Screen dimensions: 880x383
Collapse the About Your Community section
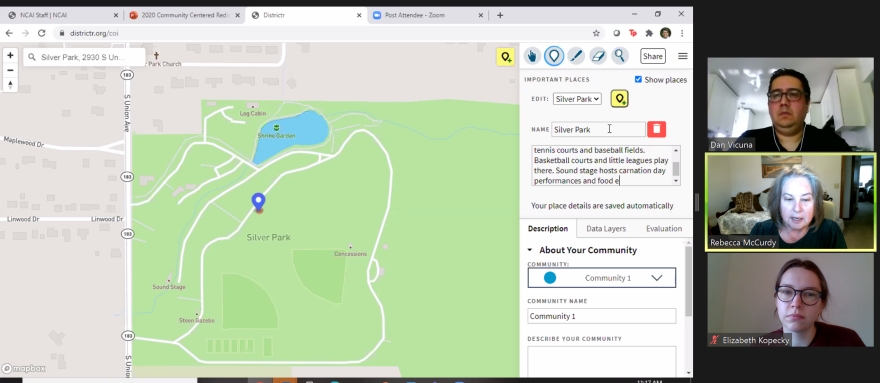[x=529, y=250]
